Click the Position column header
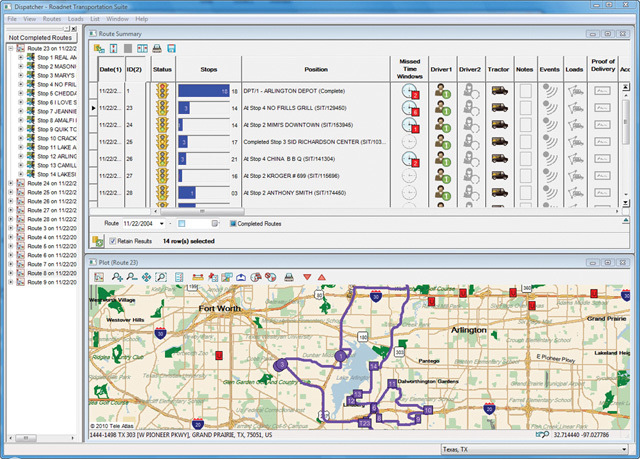Viewport: 640px width, 459px height. [x=315, y=70]
